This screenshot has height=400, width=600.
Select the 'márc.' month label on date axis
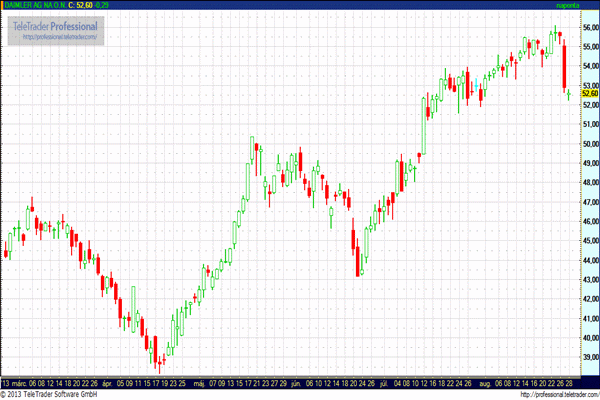click(x=20, y=382)
